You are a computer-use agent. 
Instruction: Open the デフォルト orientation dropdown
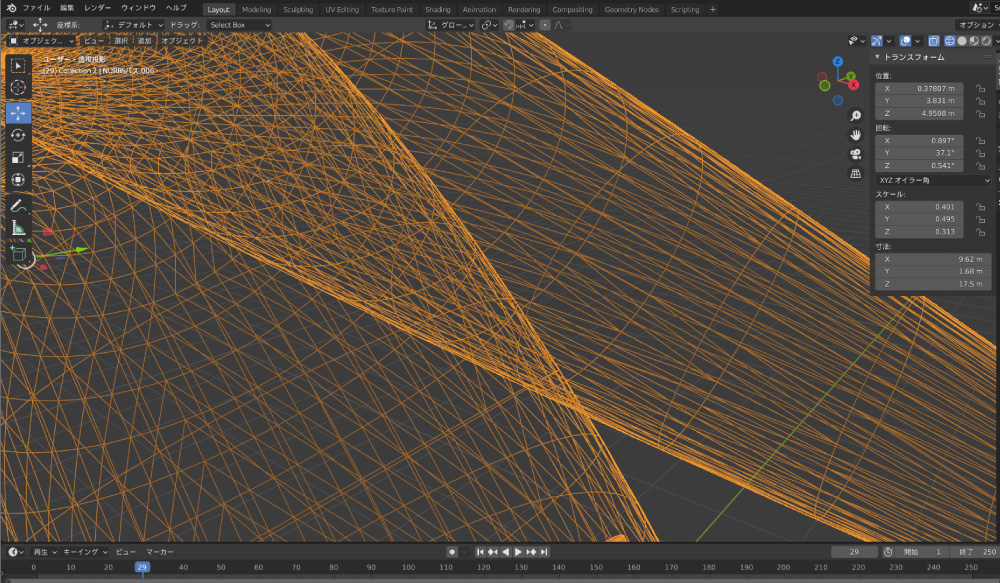point(133,25)
